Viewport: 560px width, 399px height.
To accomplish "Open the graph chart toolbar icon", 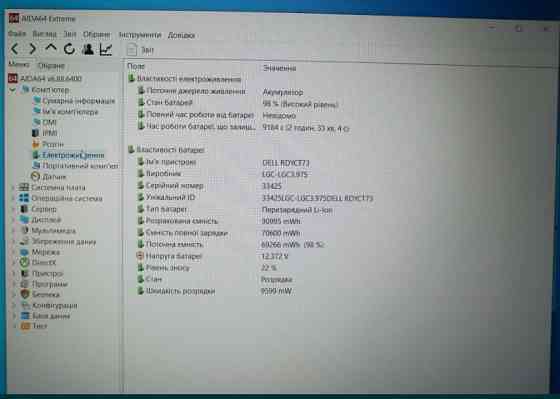I will 106,49.
